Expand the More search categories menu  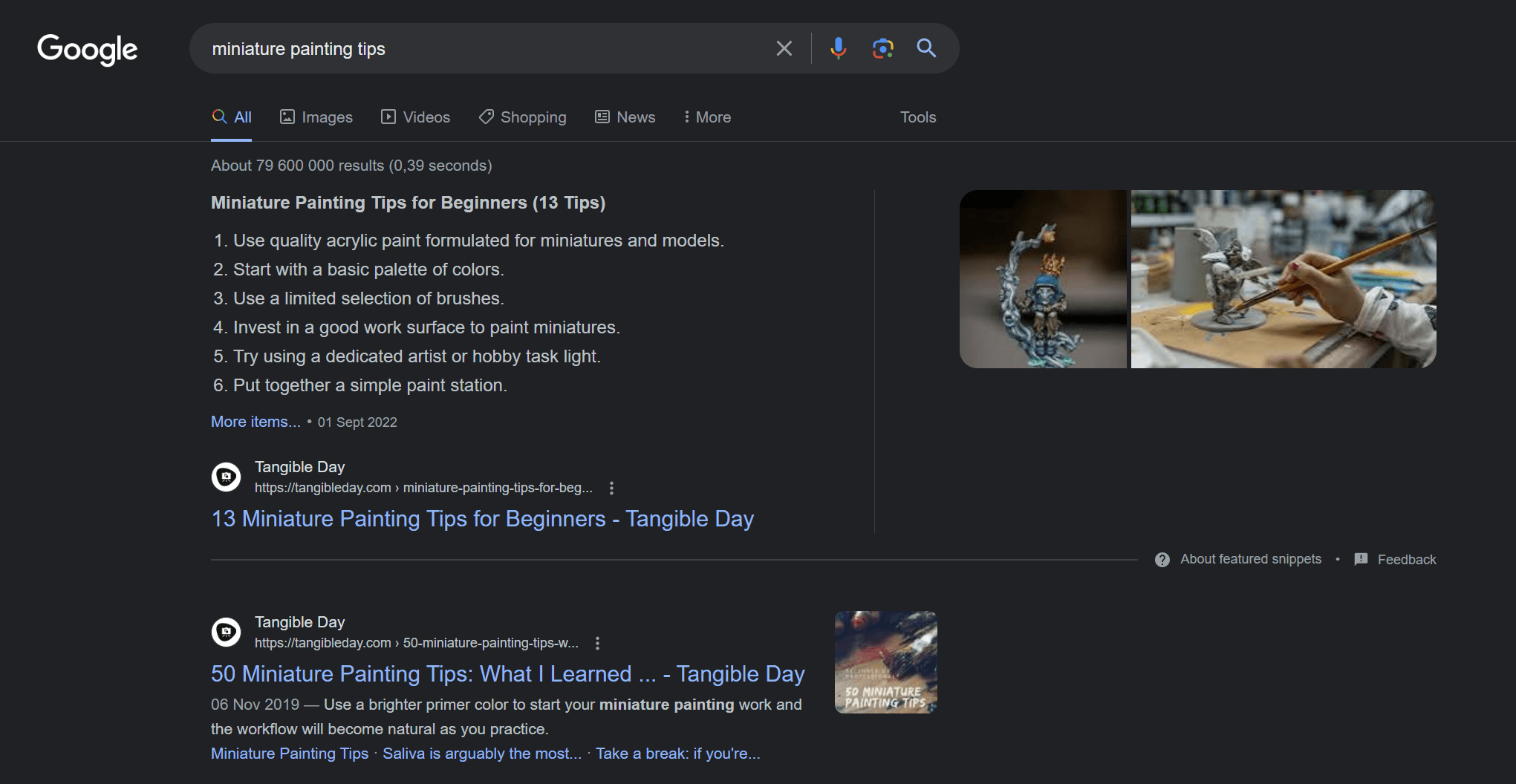pyautogui.click(x=707, y=117)
